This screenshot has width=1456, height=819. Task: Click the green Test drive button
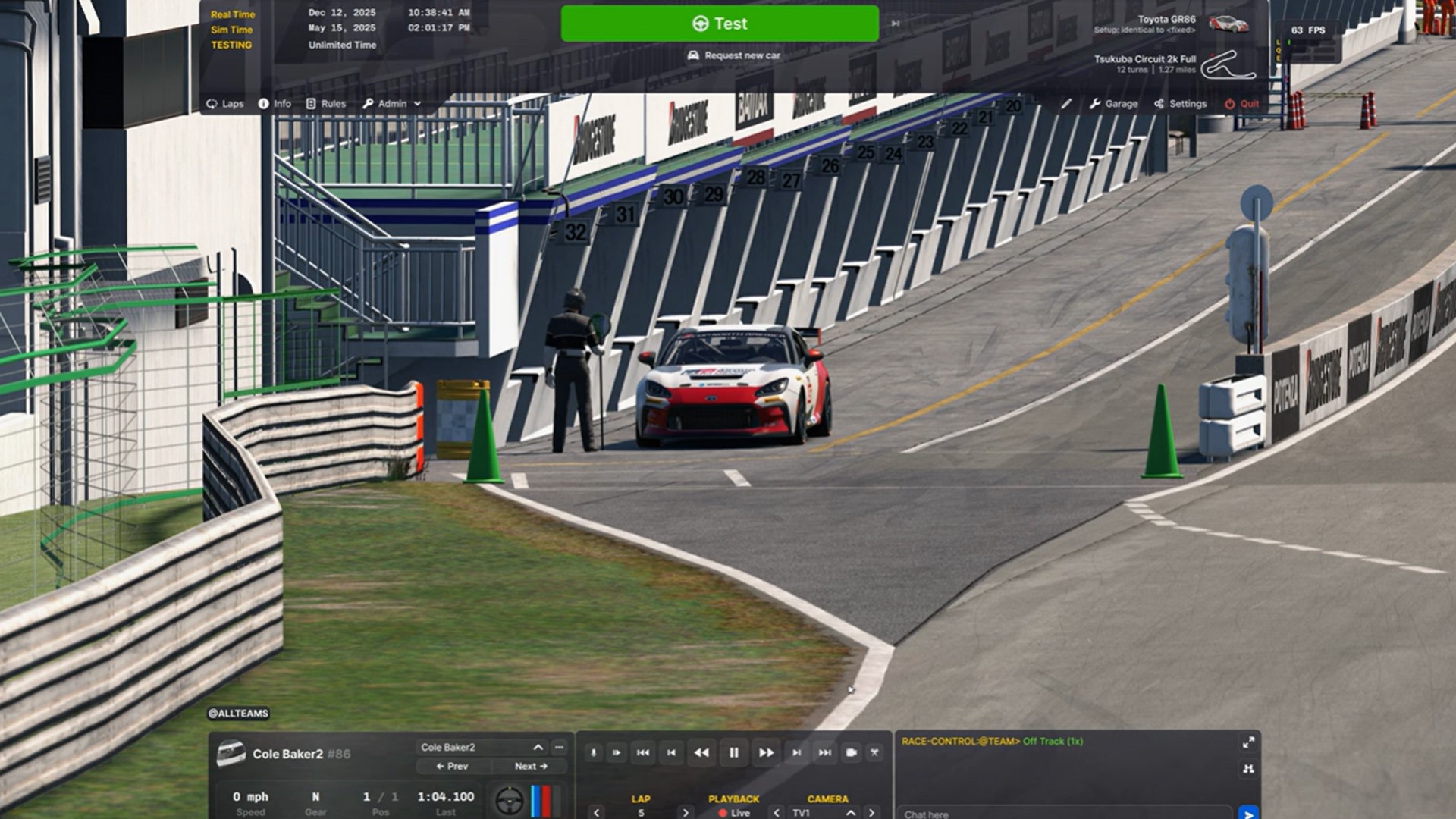click(720, 24)
